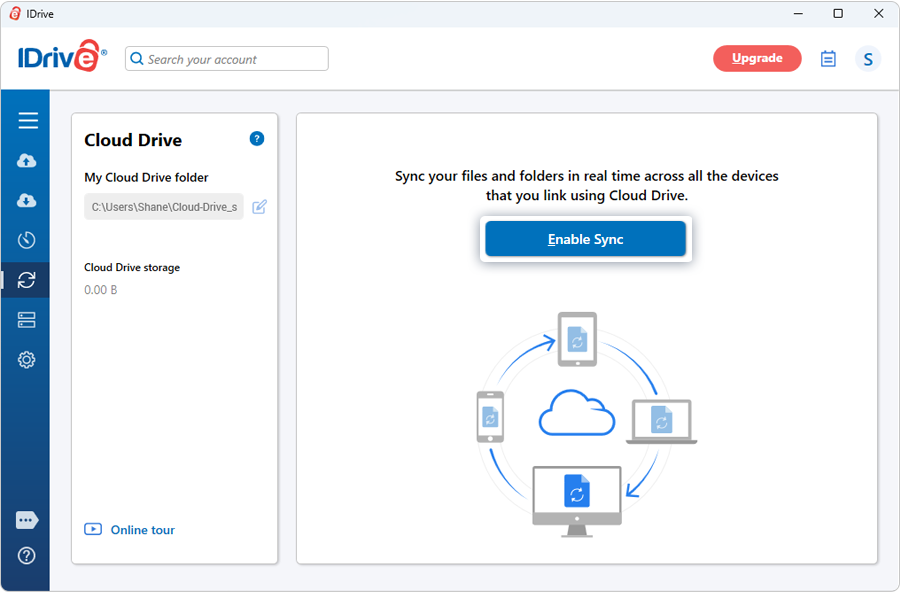Open your profile avatar S
Screen dimensions: 900x592
coord(868,59)
